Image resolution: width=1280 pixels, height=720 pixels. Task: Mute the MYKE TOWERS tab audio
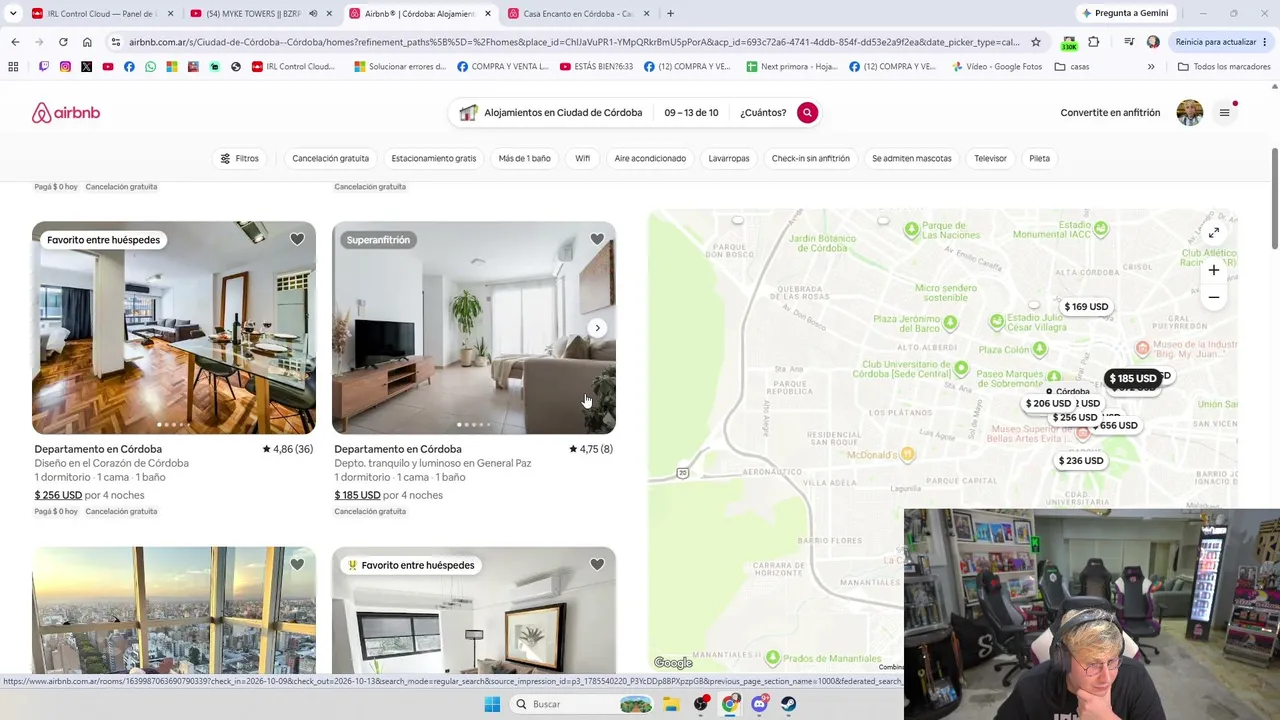tap(313, 14)
